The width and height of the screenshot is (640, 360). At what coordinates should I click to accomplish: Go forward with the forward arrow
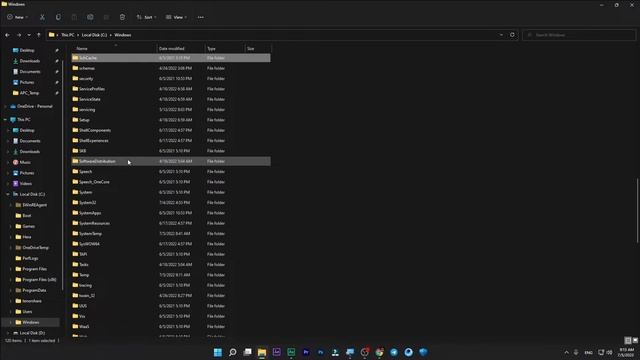click(19, 35)
